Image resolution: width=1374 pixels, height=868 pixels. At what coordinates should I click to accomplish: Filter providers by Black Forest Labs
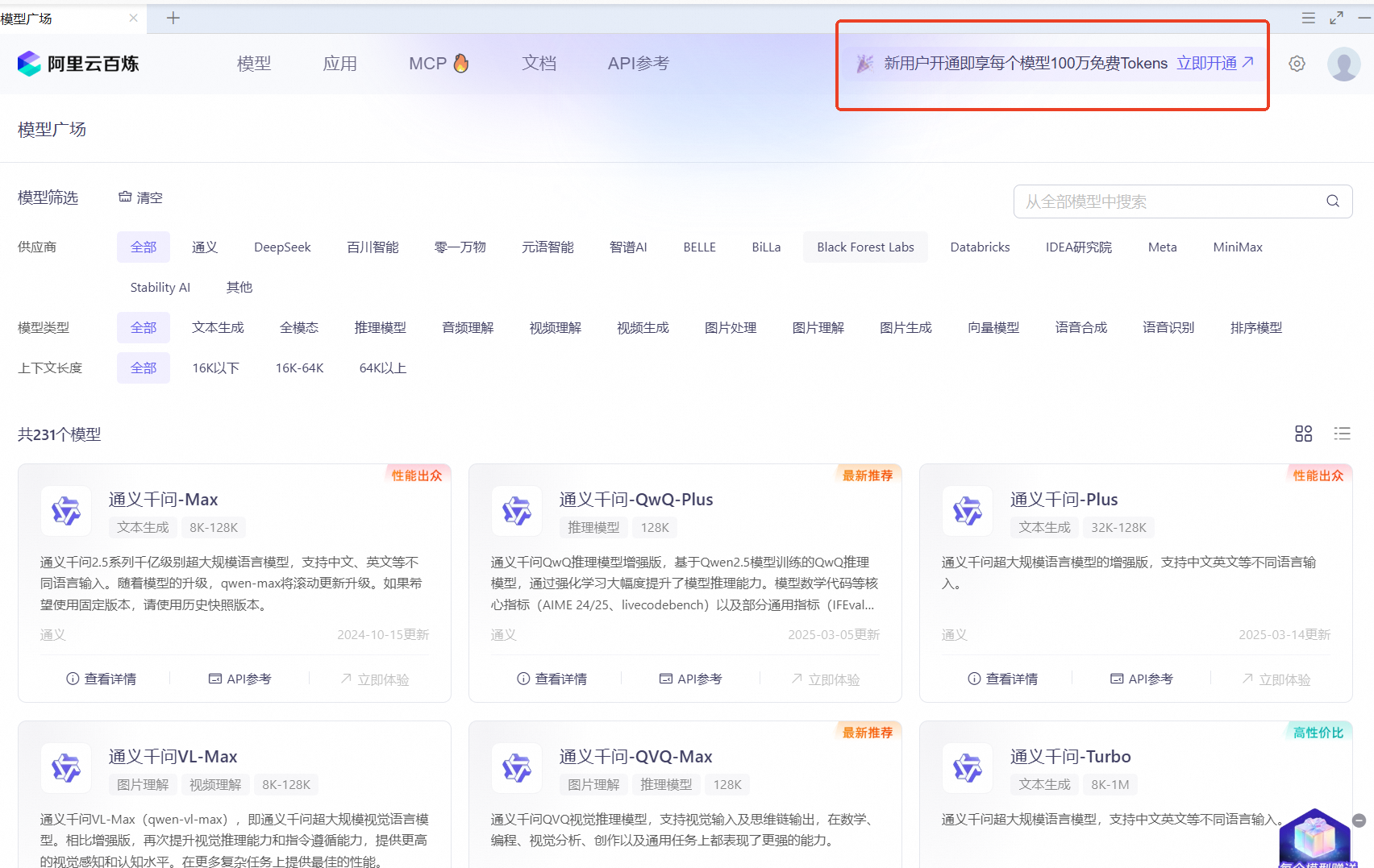[865, 247]
